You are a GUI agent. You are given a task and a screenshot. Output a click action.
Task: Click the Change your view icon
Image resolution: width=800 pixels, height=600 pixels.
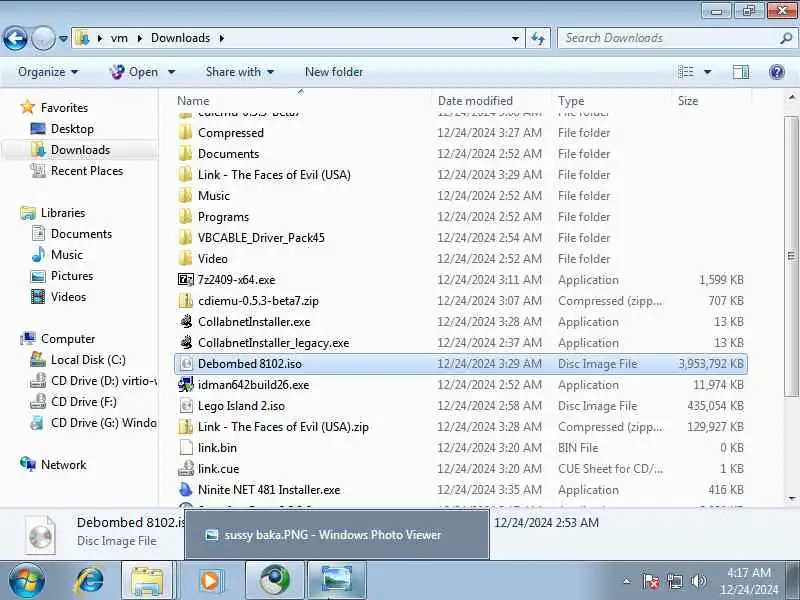tap(686, 72)
